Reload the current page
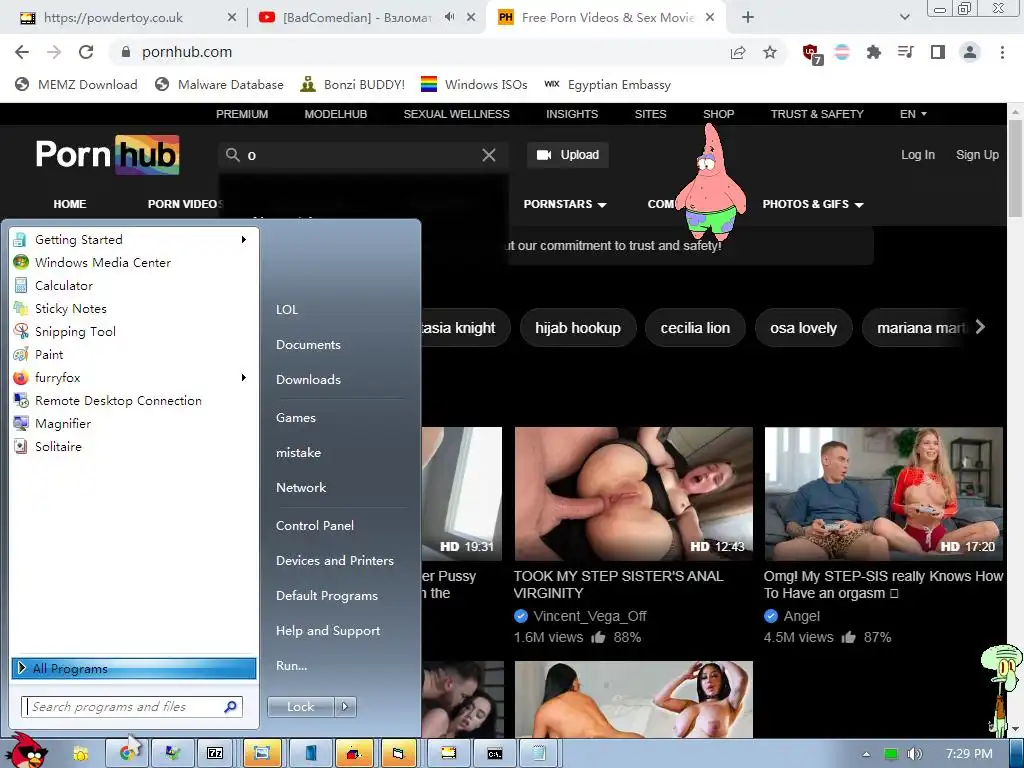Viewport: 1024px width, 768px height. point(86,52)
